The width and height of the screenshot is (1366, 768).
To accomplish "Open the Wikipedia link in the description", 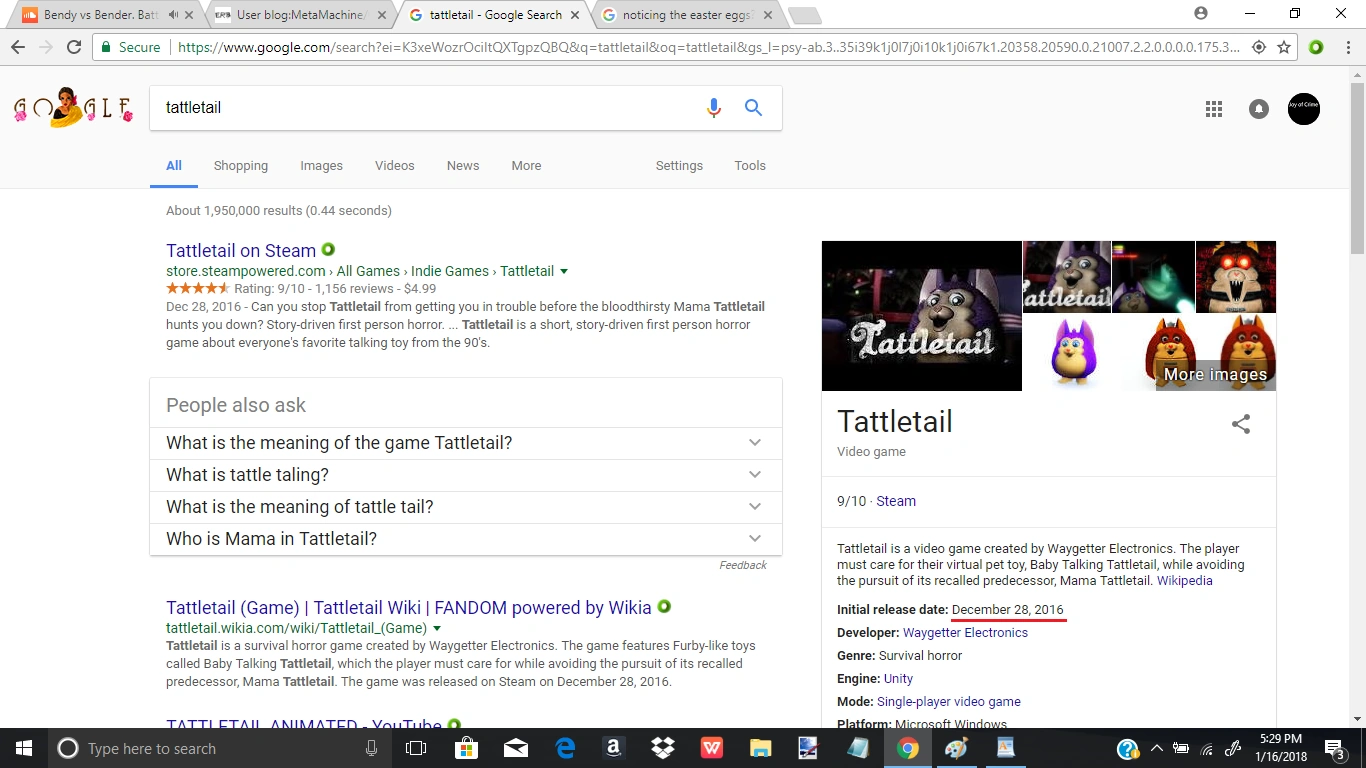I will pos(1185,580).
